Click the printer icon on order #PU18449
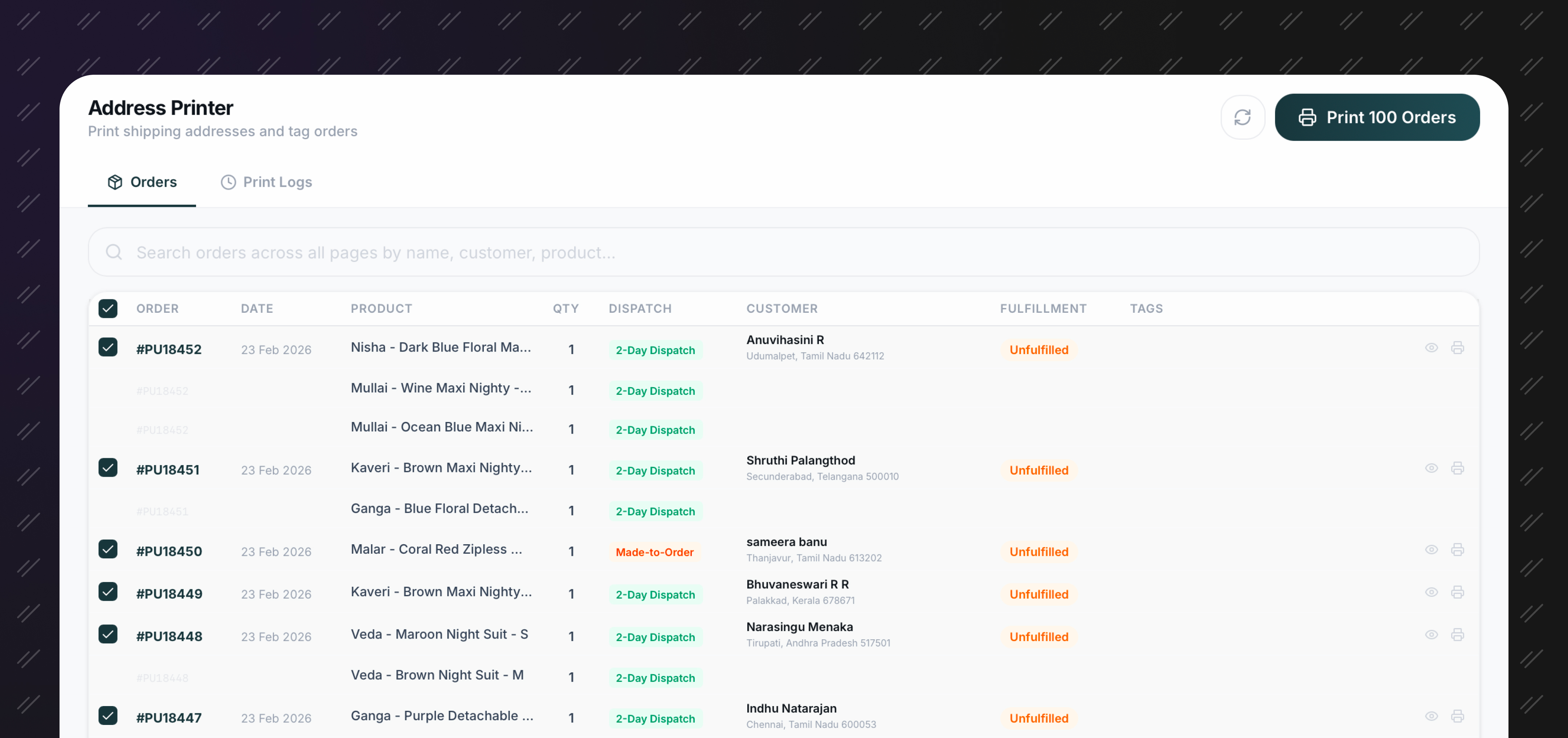1568x738 pixels. [x=1458, y=592]
